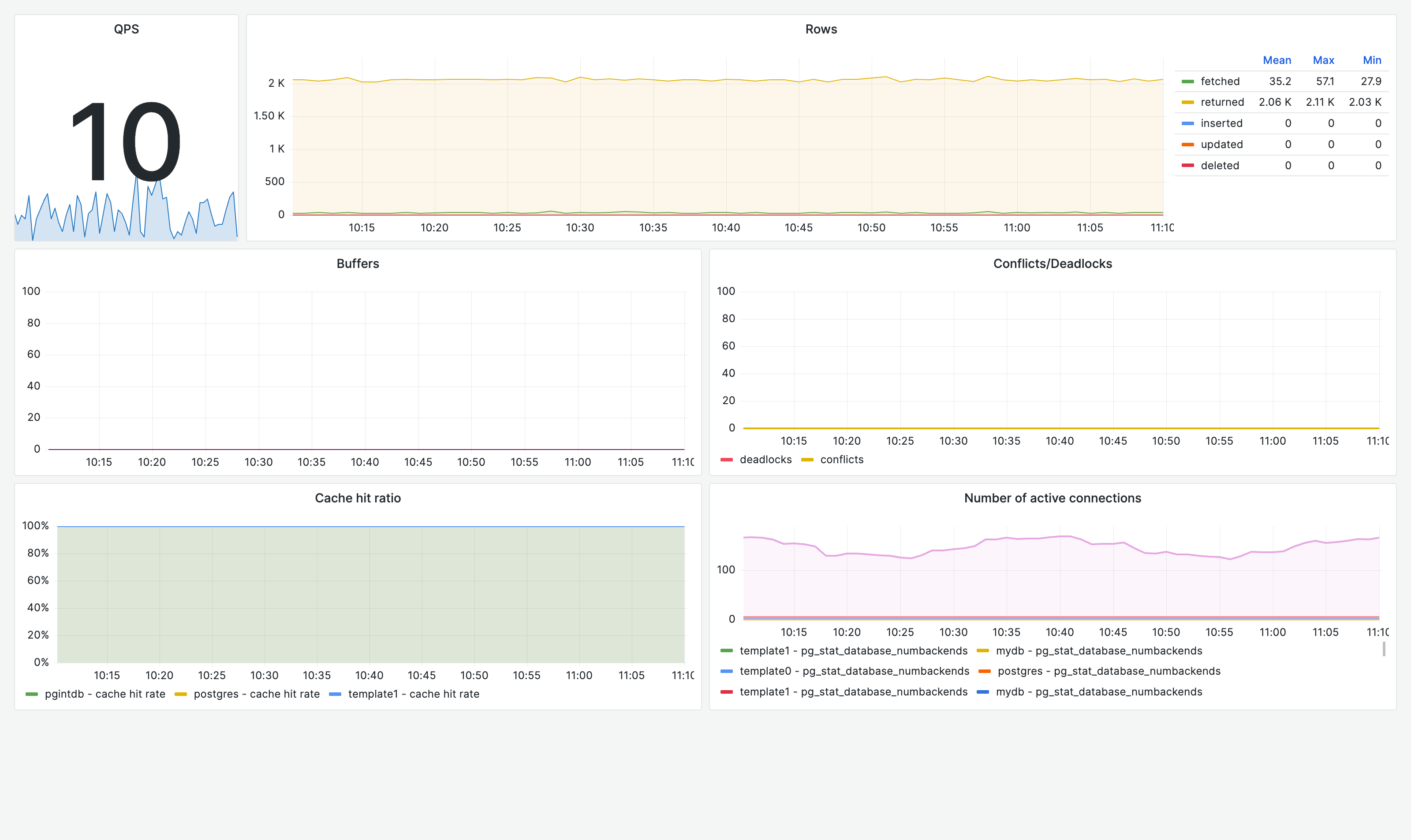Viewport: 1411px width, 840px height.
Task: Open the Conflicts/Deadlocks panel title menu
Action: click(x=1053, y=264)
